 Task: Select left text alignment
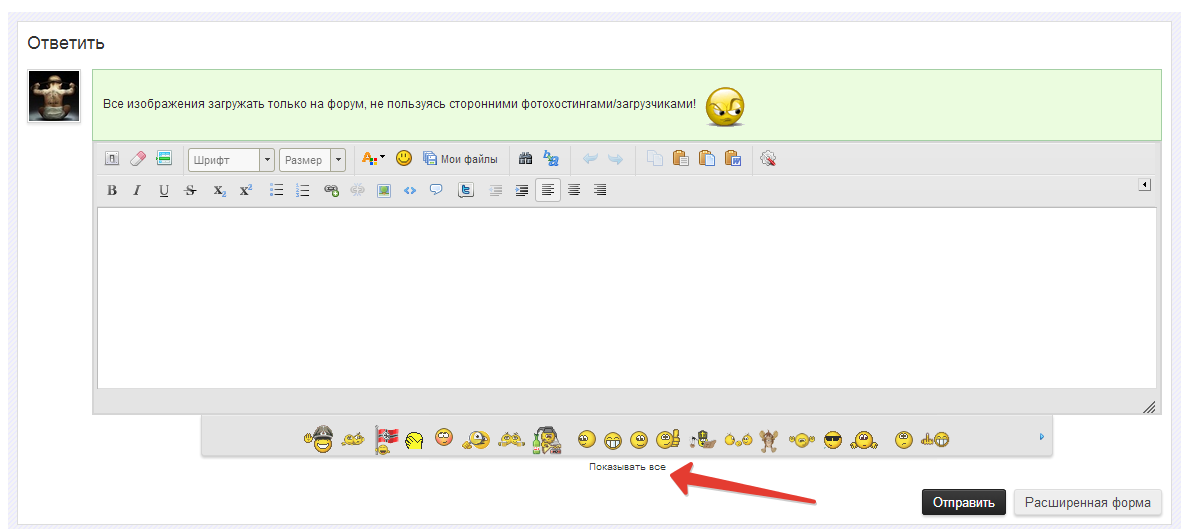click(548, 190)
